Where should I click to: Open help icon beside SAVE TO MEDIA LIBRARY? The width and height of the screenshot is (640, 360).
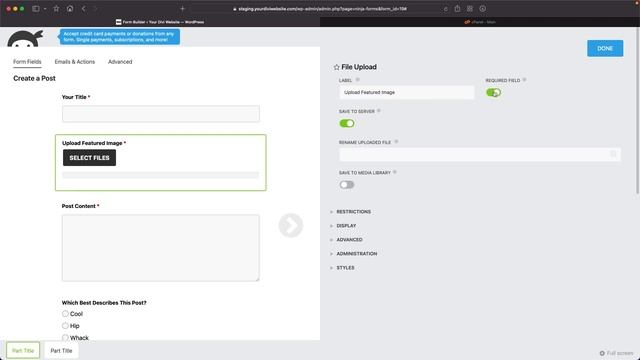(x=395, y=172)
